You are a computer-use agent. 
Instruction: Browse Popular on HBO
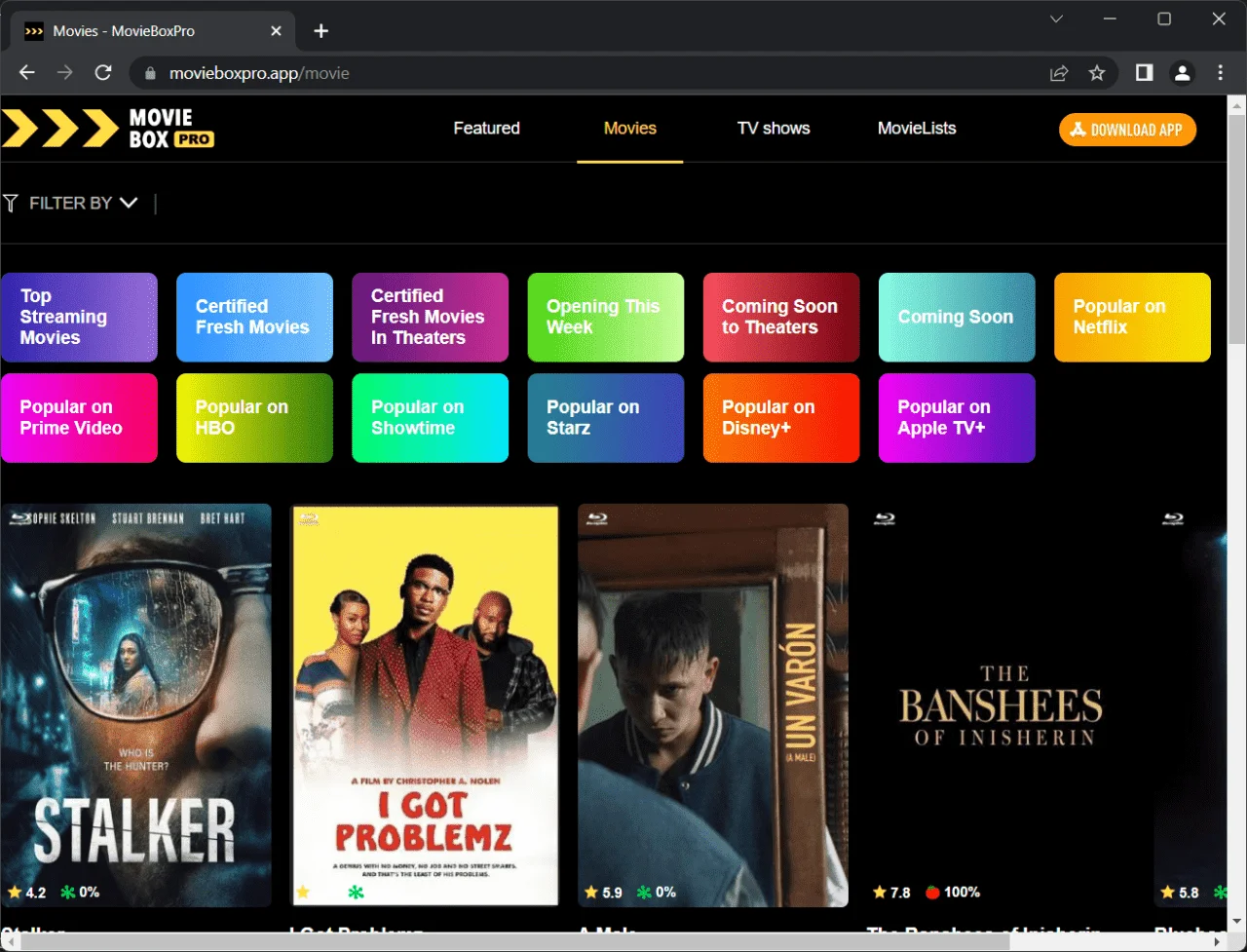(x=254, y=418)
